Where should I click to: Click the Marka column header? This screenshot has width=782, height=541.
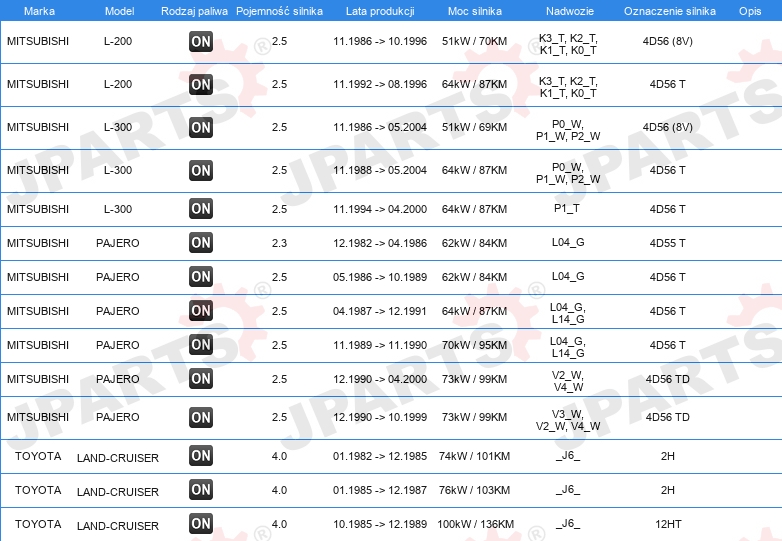[x=39, y=11]
